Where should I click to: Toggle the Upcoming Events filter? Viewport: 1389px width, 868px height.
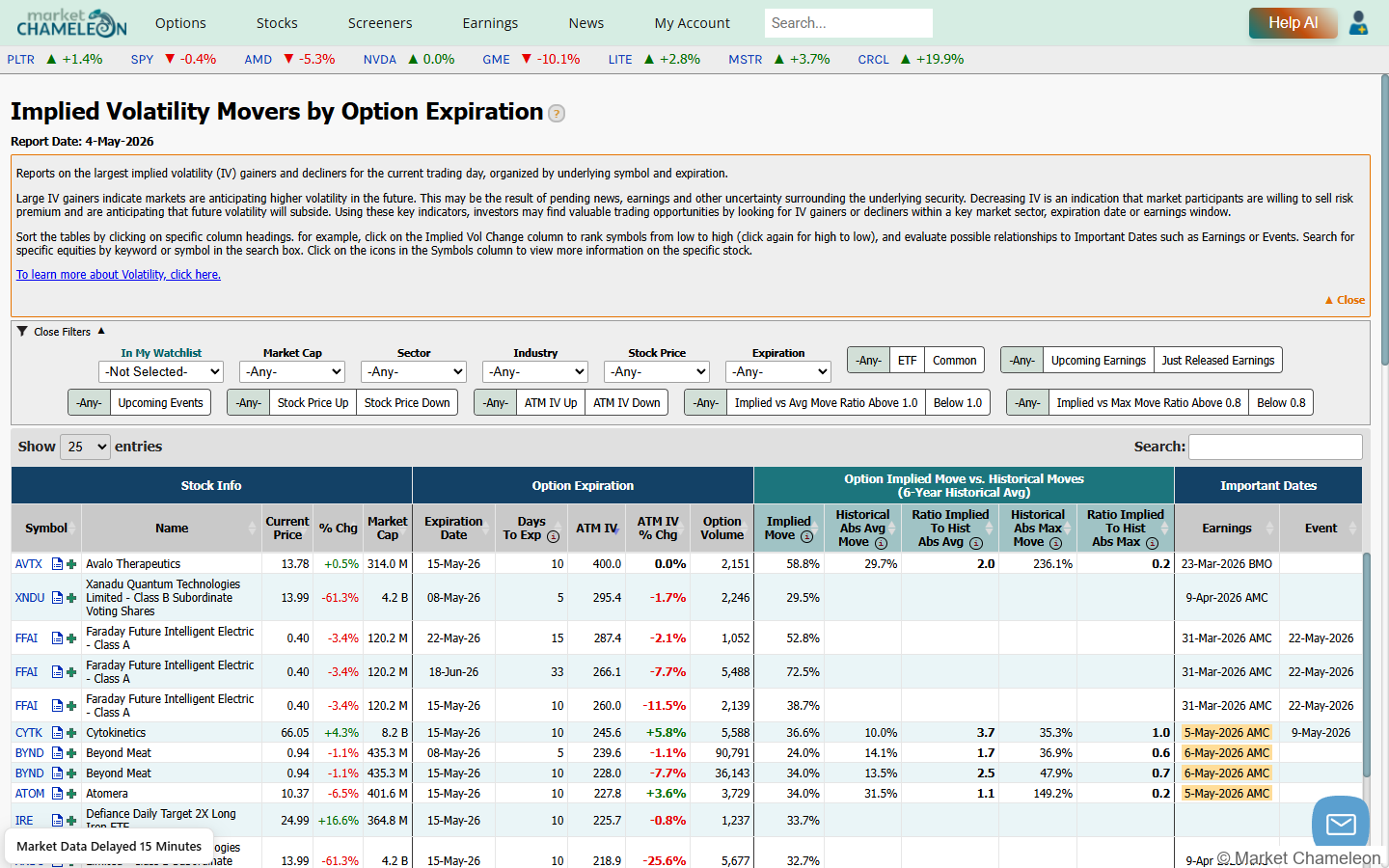click(160, 402)
